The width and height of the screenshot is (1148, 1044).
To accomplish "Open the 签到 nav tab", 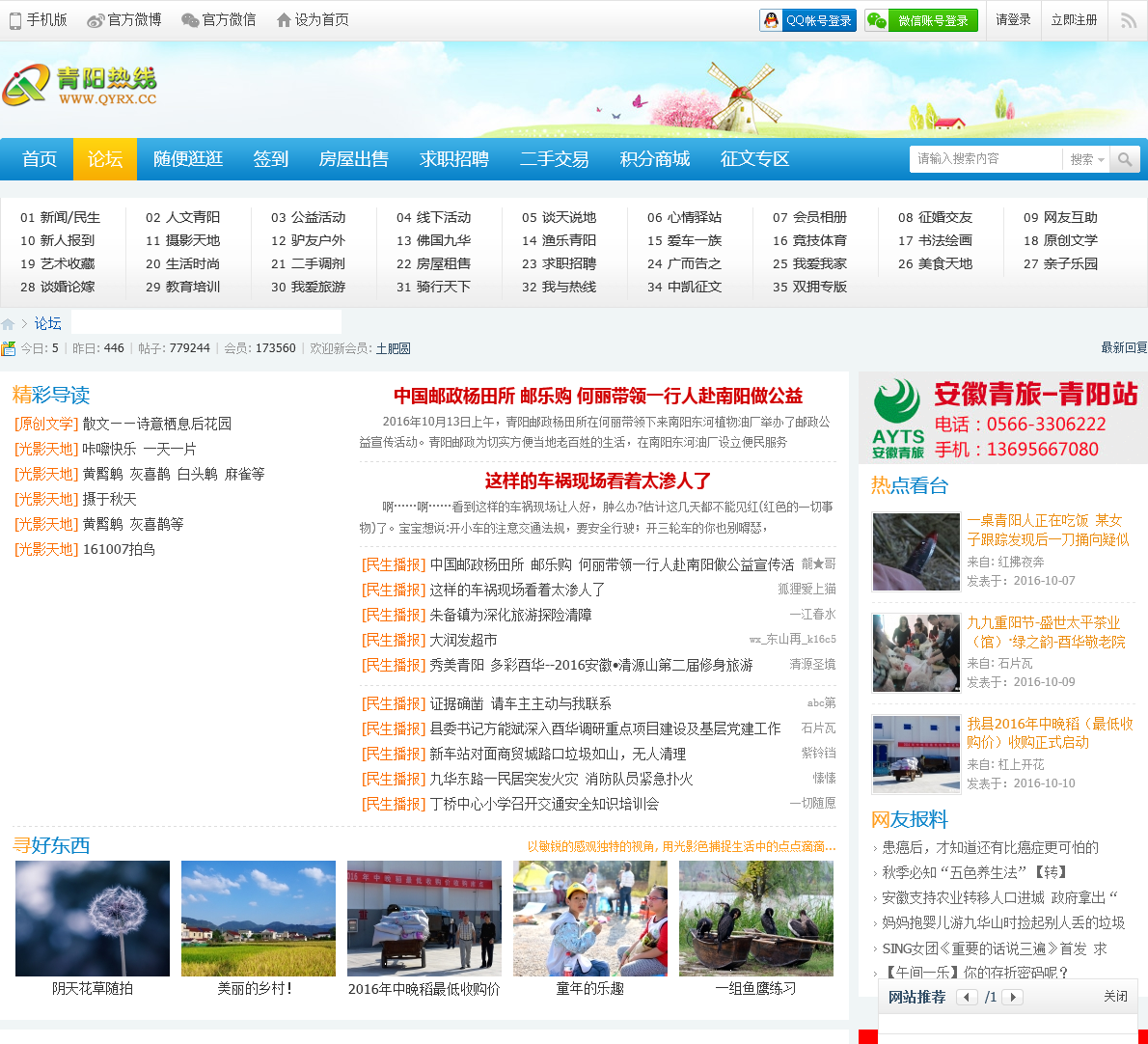I will (271, 159).
